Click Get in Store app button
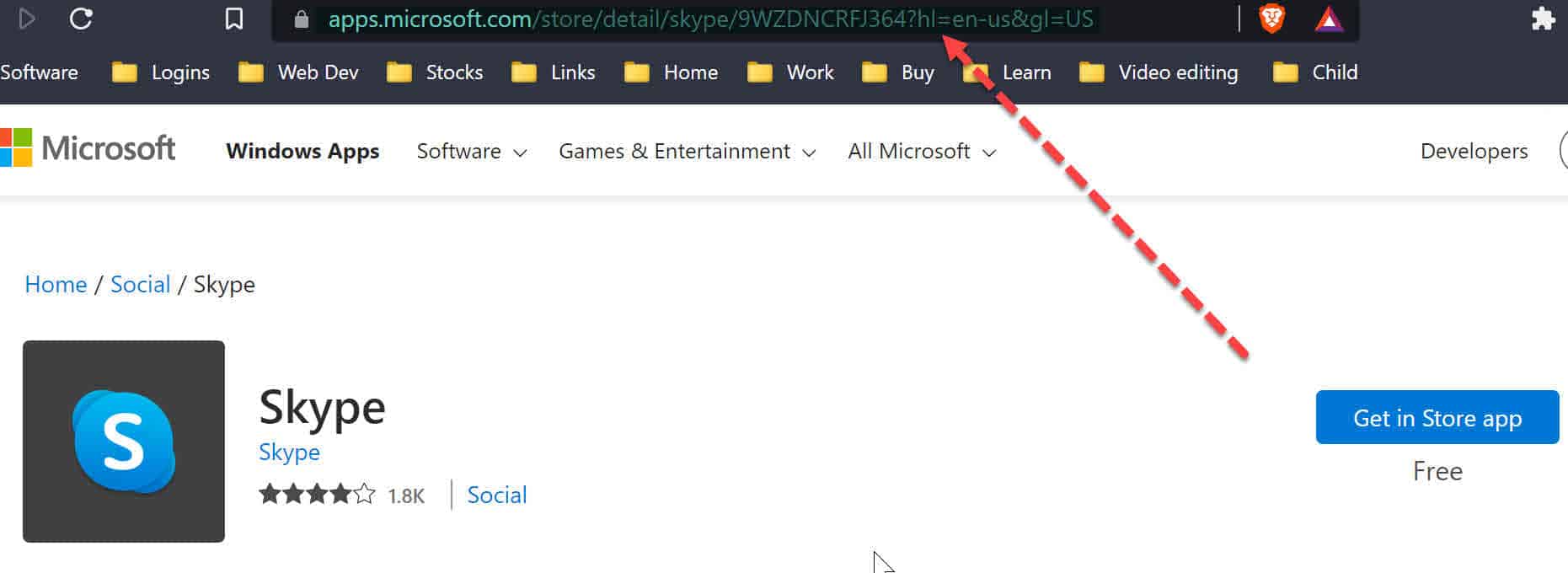This screenshot has height=573, width=1568. tap(1437, 417)
